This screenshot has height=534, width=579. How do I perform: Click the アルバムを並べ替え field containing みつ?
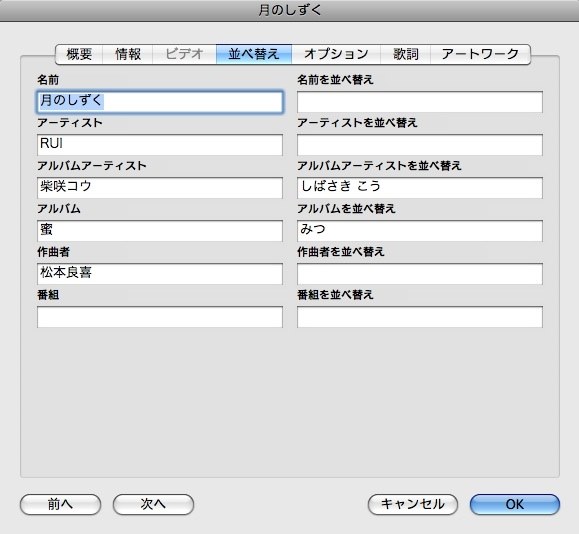420,230
